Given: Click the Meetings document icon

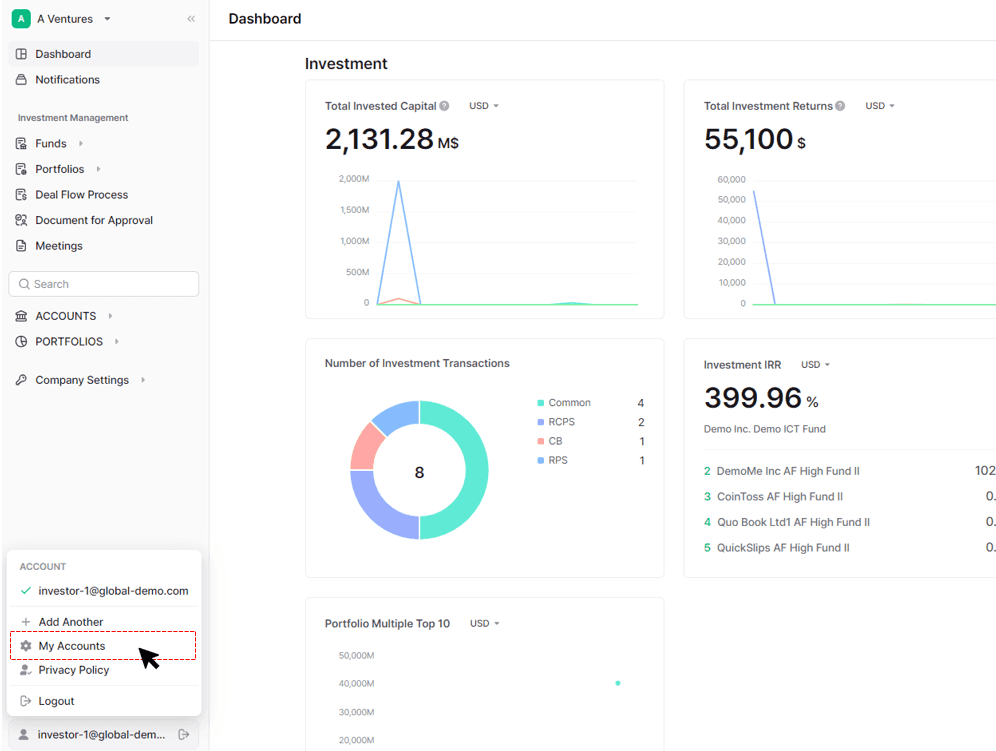Looking at the screenshot, I should coord(21,245).
